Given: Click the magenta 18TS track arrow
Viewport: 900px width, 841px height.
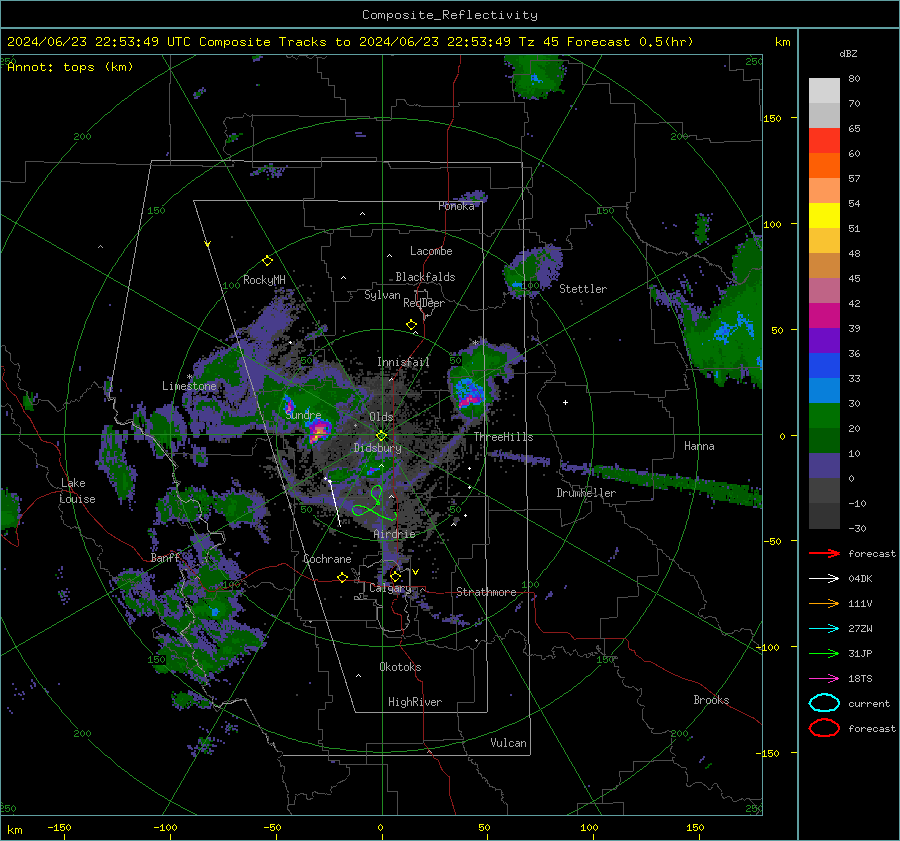Looking at the screenshot, I should tap(824, 679).
